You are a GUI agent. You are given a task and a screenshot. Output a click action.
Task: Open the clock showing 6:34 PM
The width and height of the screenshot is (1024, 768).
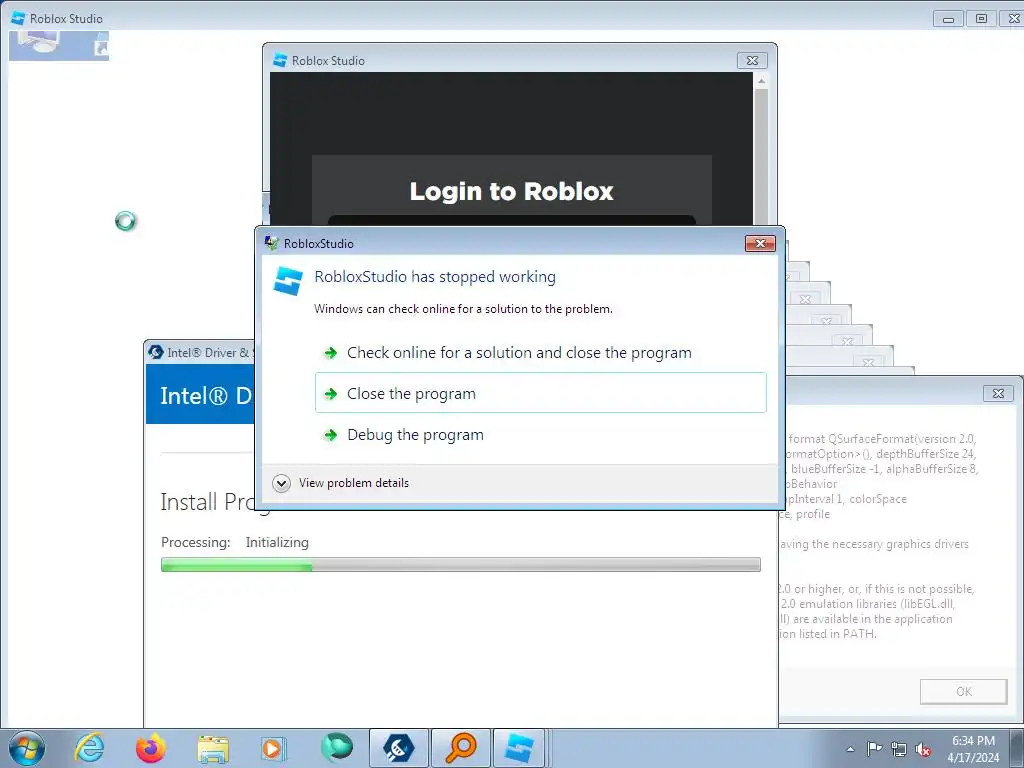coord(973,748)
